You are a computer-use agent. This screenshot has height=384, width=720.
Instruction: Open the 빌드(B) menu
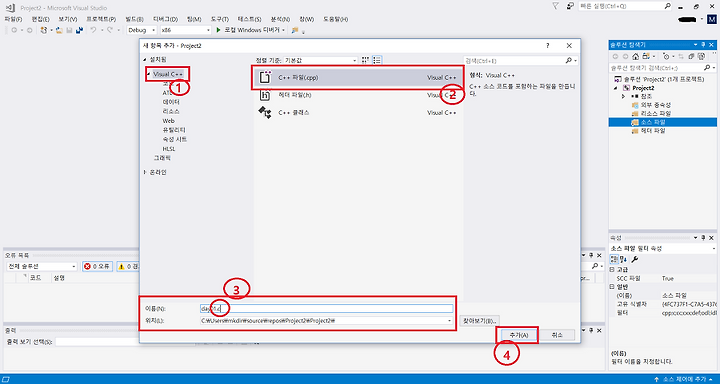pos(135,19)
